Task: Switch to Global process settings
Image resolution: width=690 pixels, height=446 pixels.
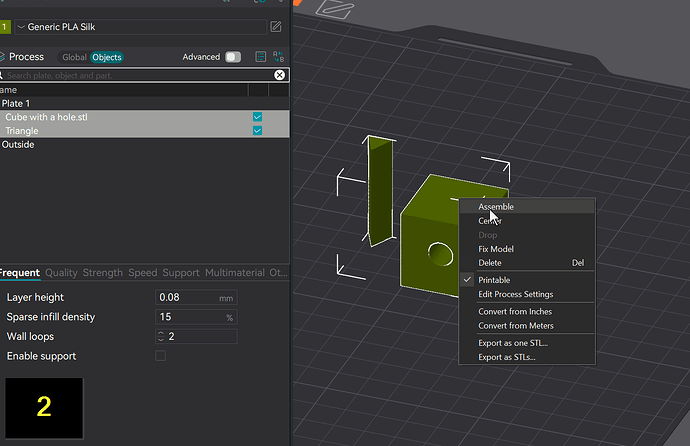Action: 74,57
